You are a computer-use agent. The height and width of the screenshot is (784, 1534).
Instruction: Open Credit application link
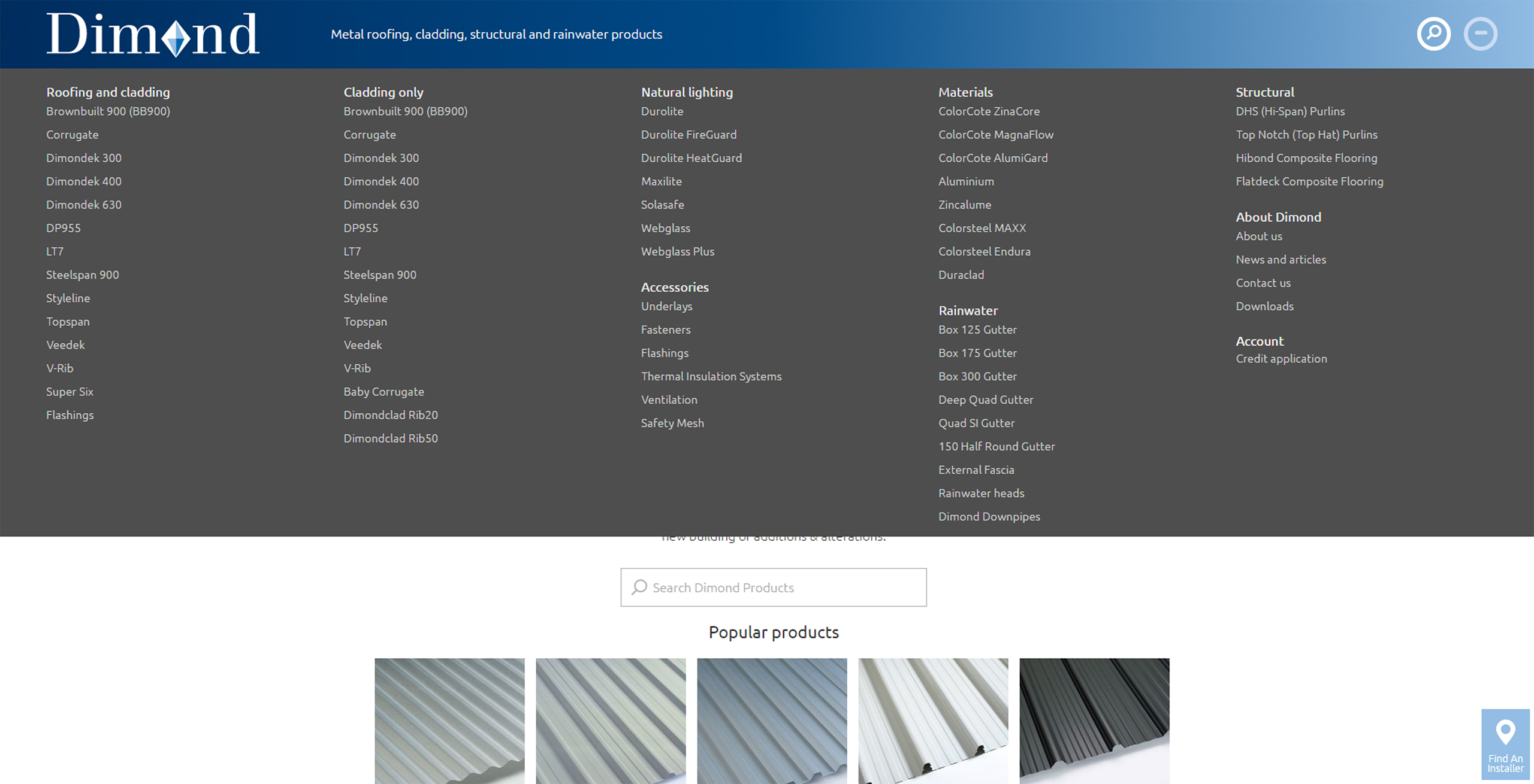[1281, 359]
